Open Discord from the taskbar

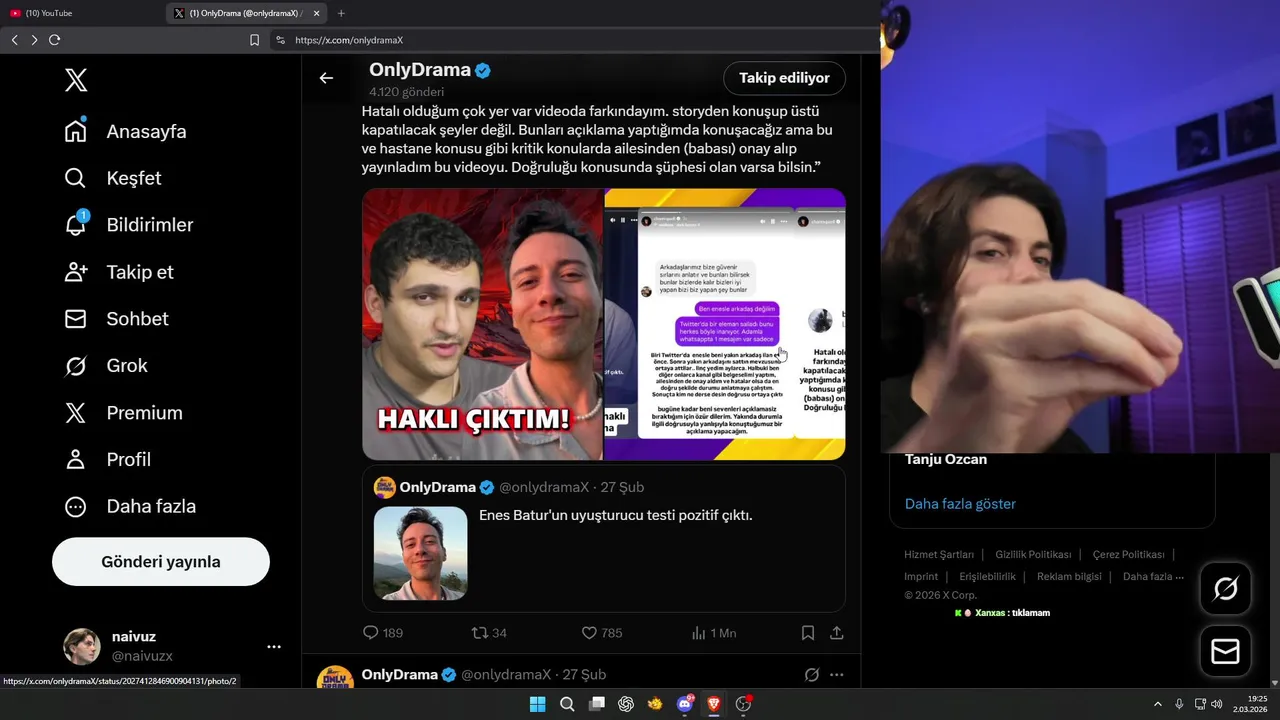pos(685,704)
